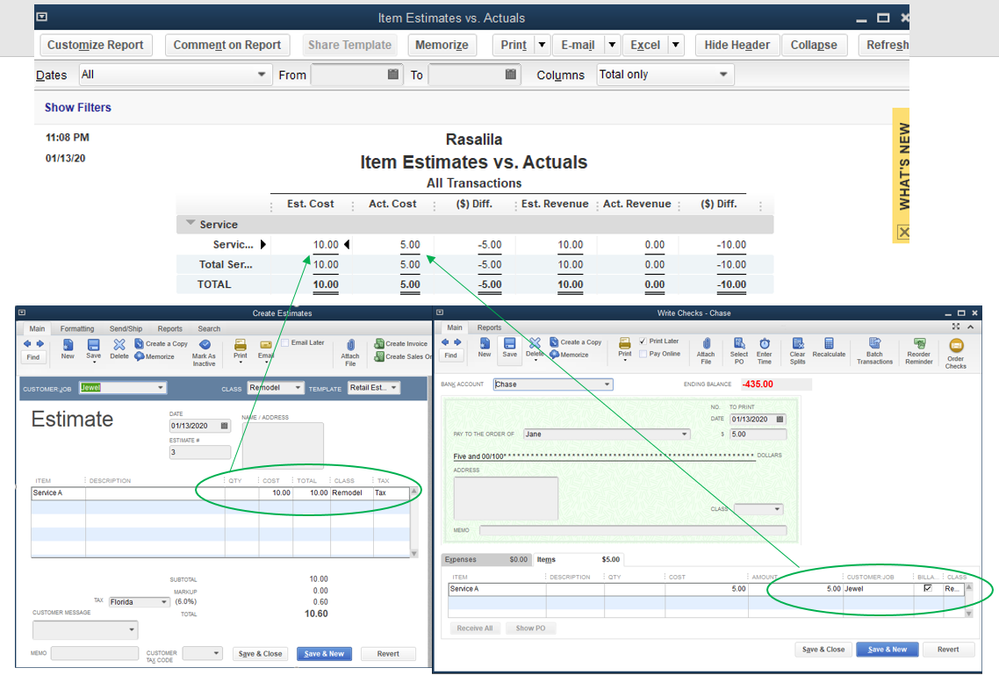Switch to Formatting tab in Create Estimates
This screenshot has height=682, width=999.
[x=77, y=329]
